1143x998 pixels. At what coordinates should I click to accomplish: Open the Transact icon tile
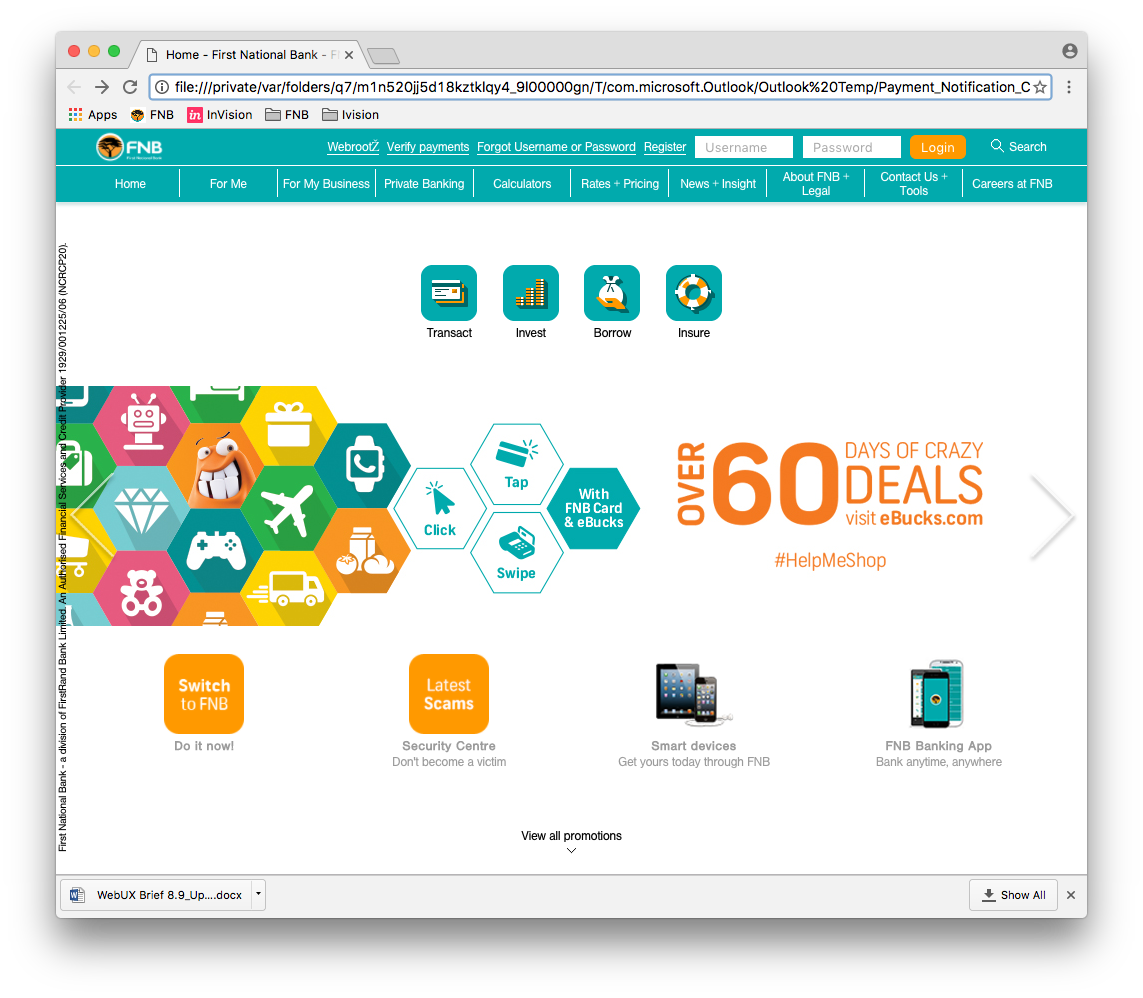click(x=449, y=293)
